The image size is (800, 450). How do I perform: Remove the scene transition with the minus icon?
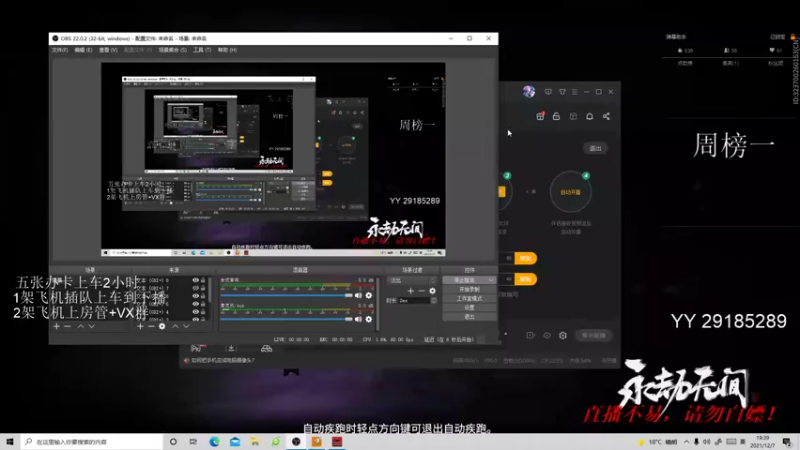coord(421,291)
